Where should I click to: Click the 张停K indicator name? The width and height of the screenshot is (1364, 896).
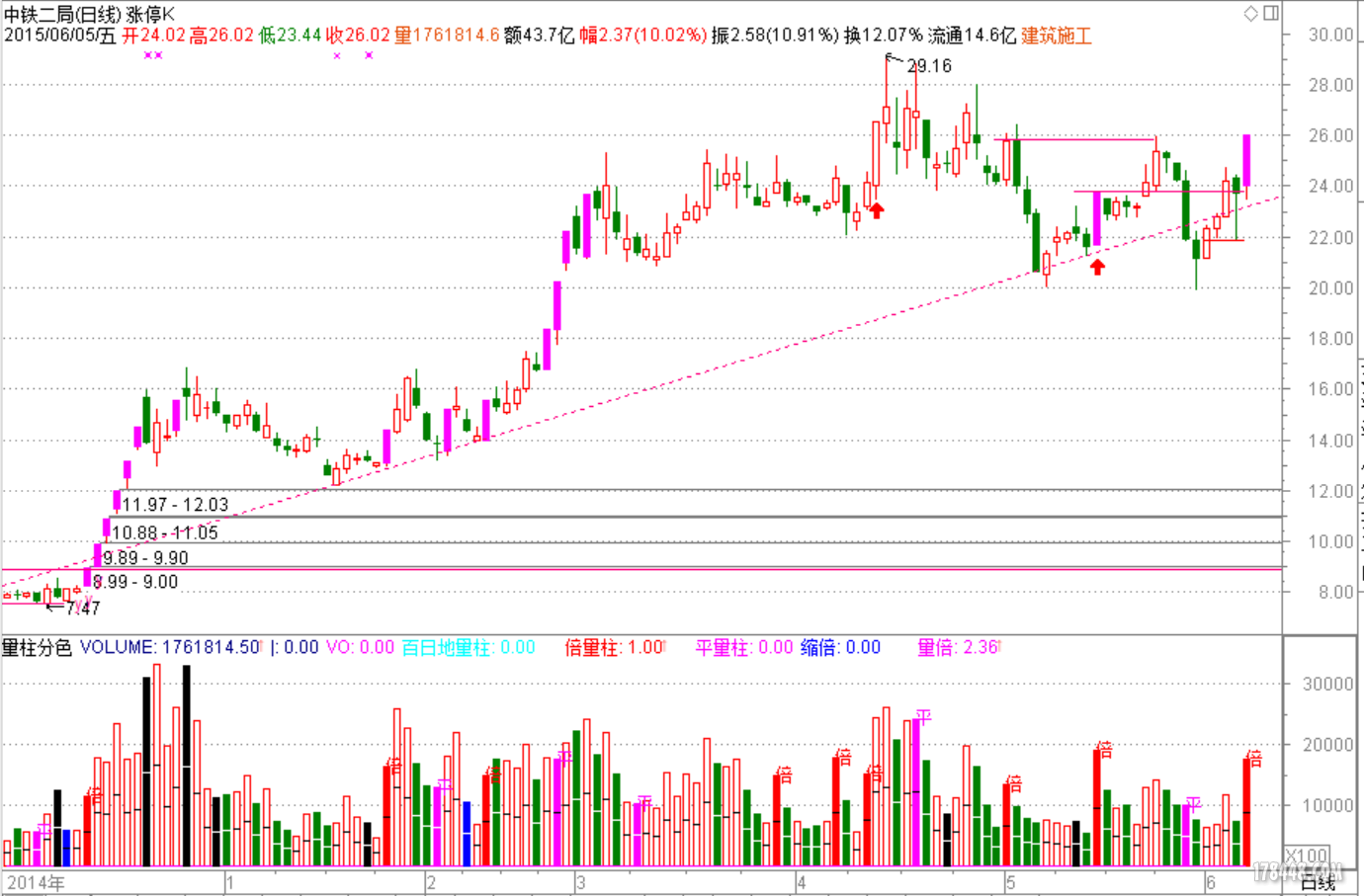pos(151,15)
